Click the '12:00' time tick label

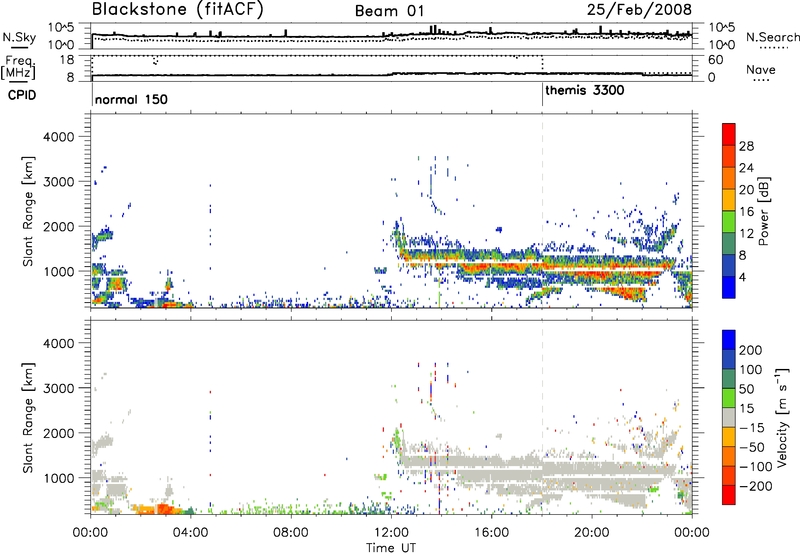click(391, 533)
